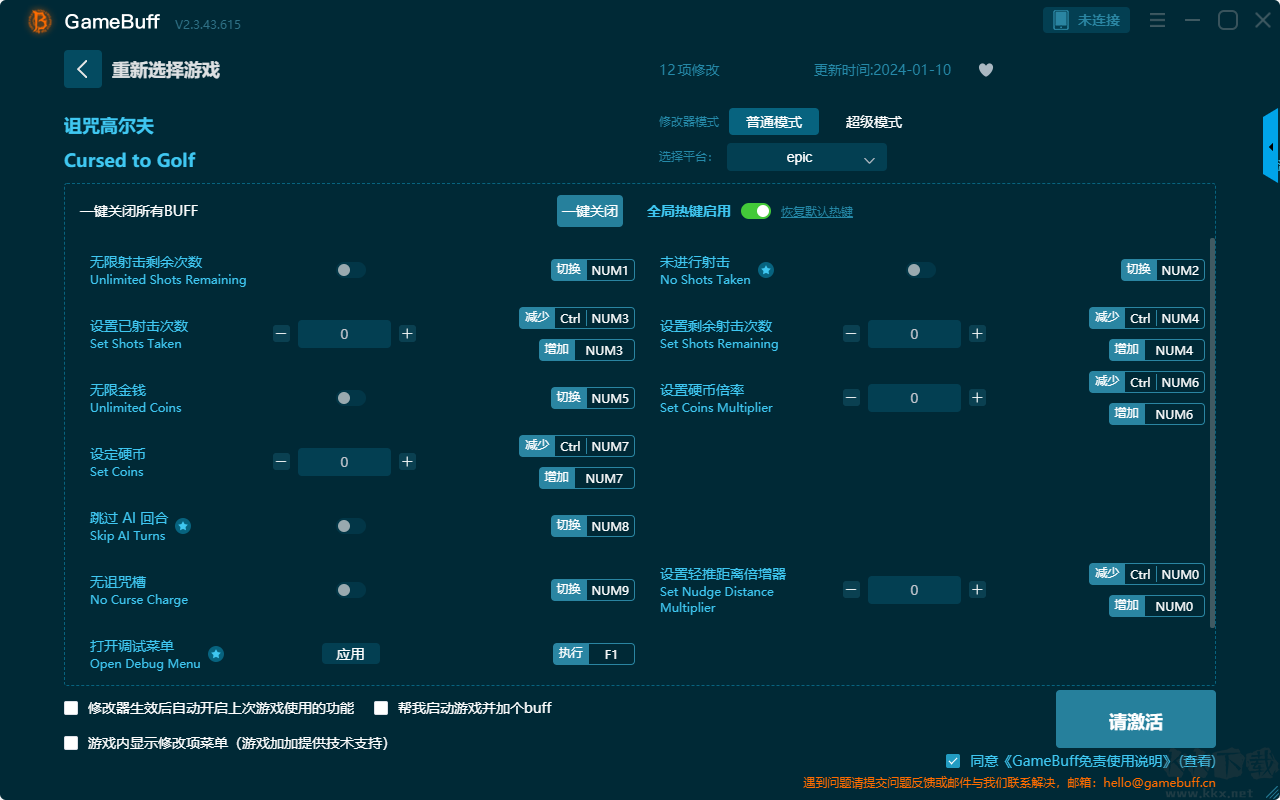Click the Set Coins Multiplier value field

point(914,398)
